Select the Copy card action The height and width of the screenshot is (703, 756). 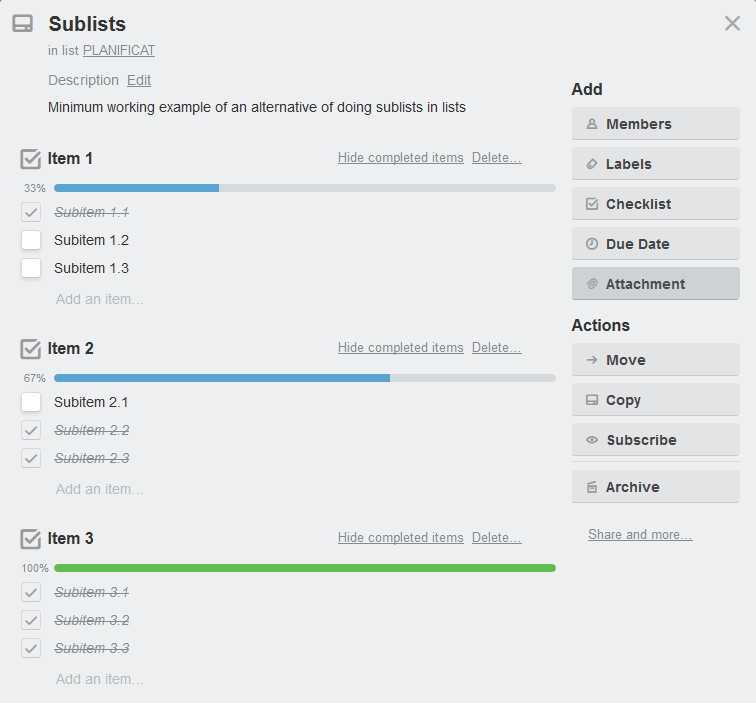656,400
